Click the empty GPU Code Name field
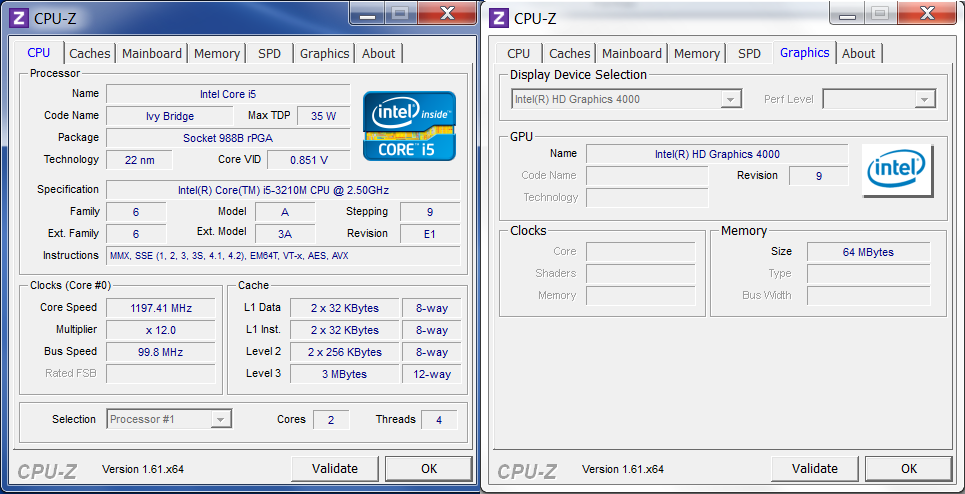 click(647, 176)
